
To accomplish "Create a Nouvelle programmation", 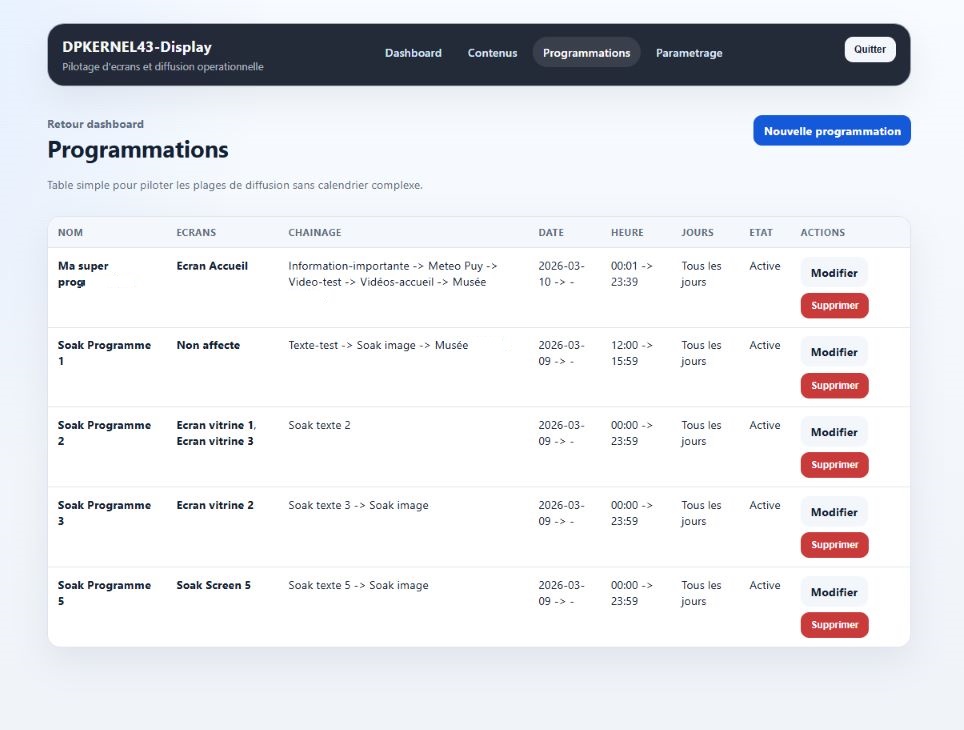I will click(831, 131).
